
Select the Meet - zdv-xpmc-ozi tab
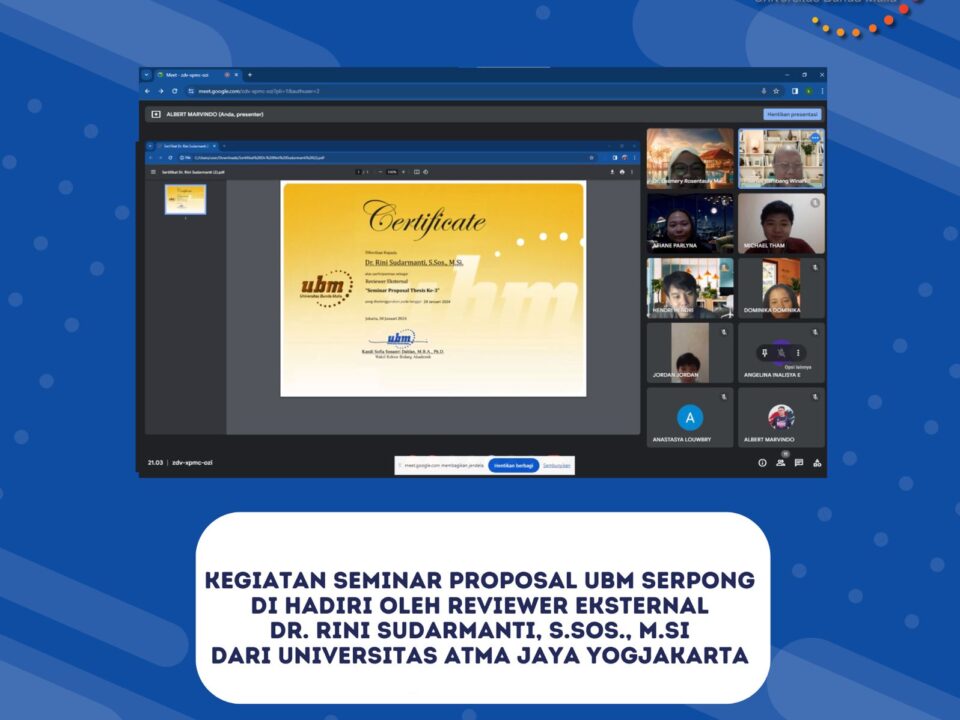pyautogui.click(x=198, y=75)
